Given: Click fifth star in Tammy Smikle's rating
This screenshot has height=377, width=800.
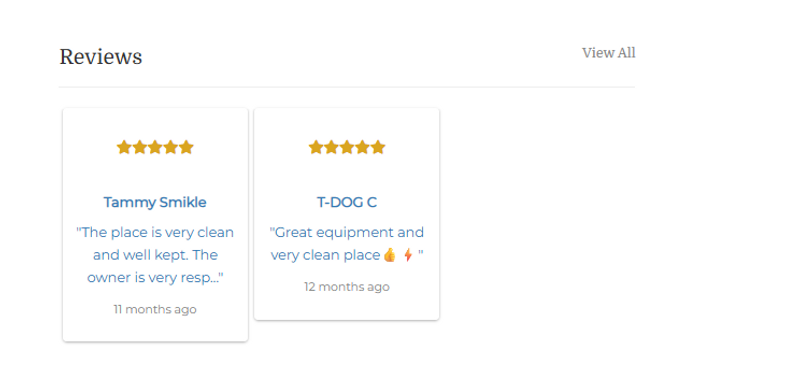Looking at the screenshot, I should pyautogui.click(x=187, y=147).
